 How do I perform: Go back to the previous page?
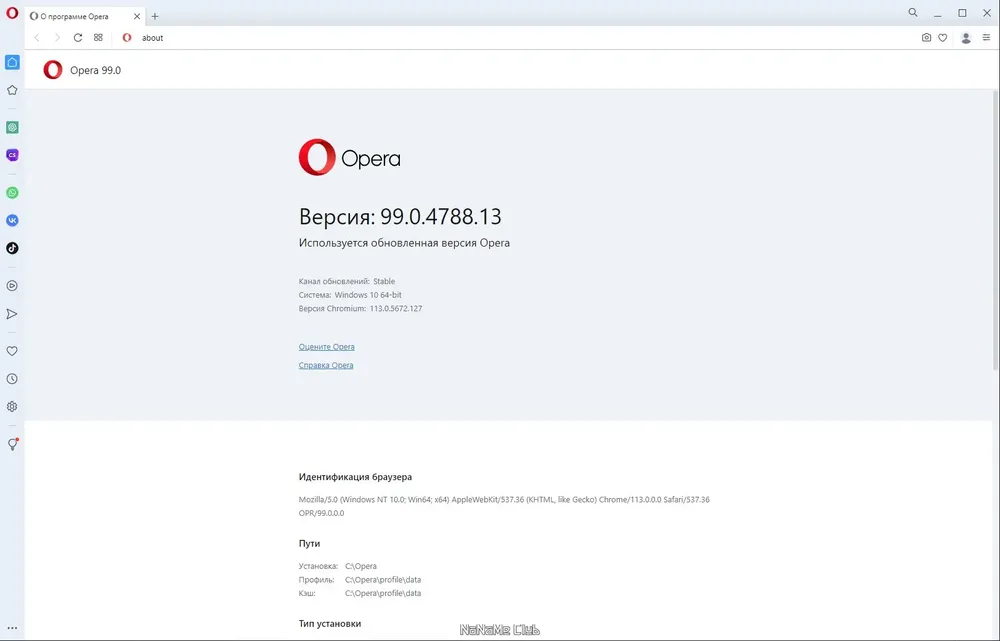pyautogui.click(x=37, y=38)
